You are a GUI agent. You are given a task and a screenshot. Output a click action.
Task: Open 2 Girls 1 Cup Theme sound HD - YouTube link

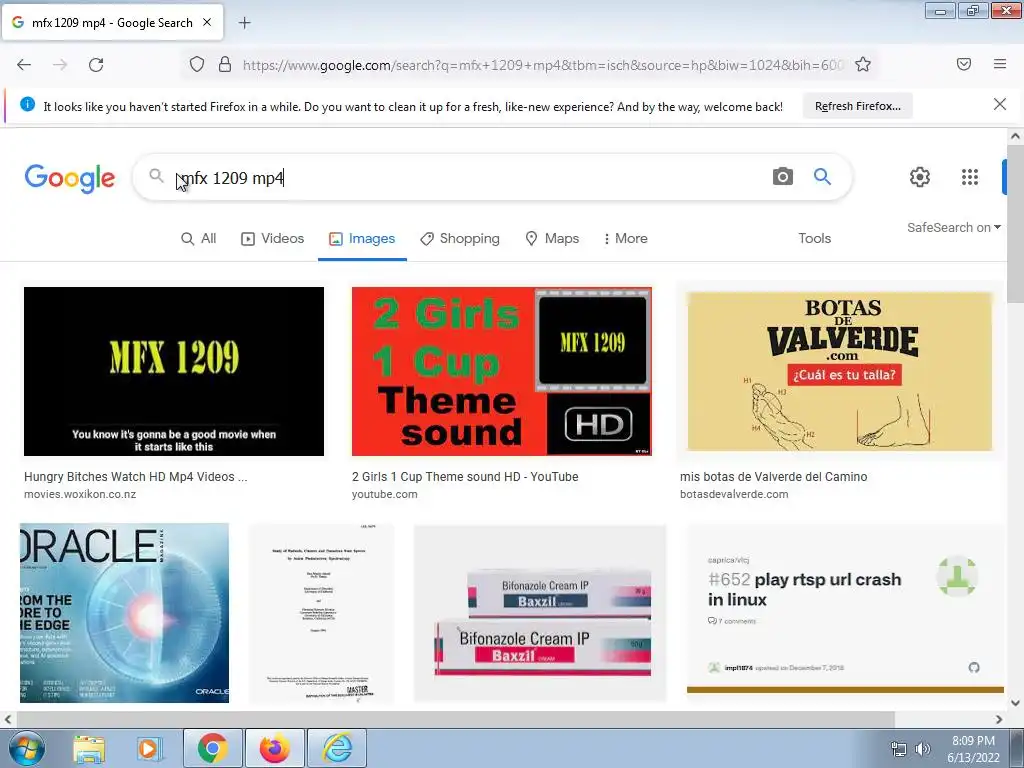tap(465, 477)
